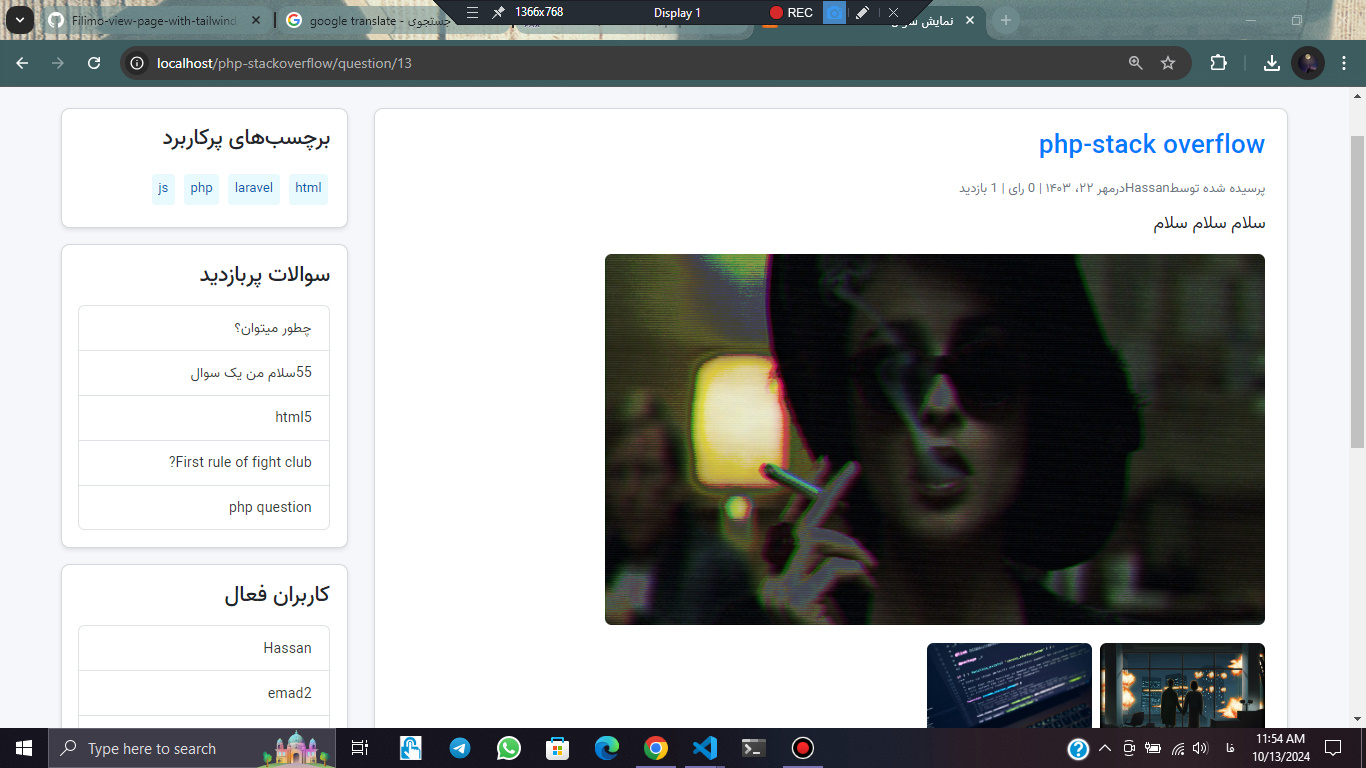
Task: Click the Windows Start button
Action: 24,748
